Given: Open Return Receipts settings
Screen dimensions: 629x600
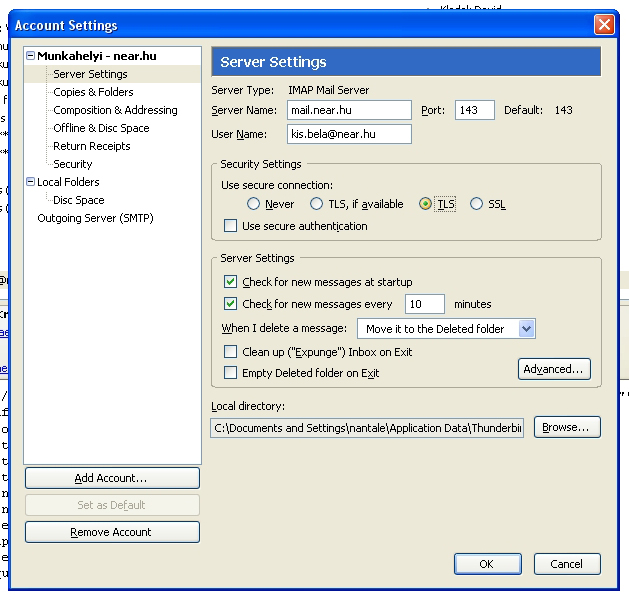Looking at the screenshot, I should (91, 146).
